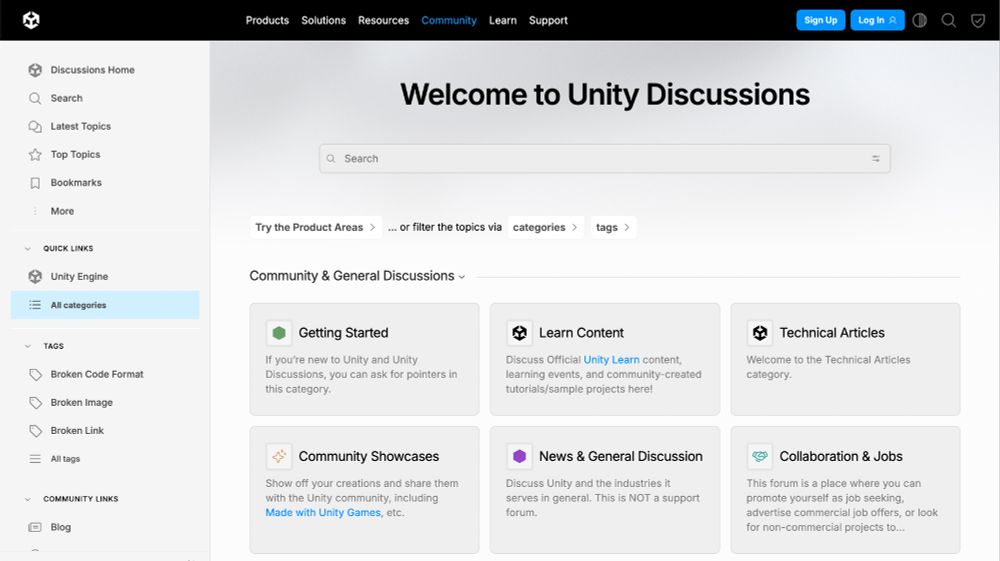Click the shield privacy icon in header
Screen dimensions: 1000x561
[x=978, y=20]
